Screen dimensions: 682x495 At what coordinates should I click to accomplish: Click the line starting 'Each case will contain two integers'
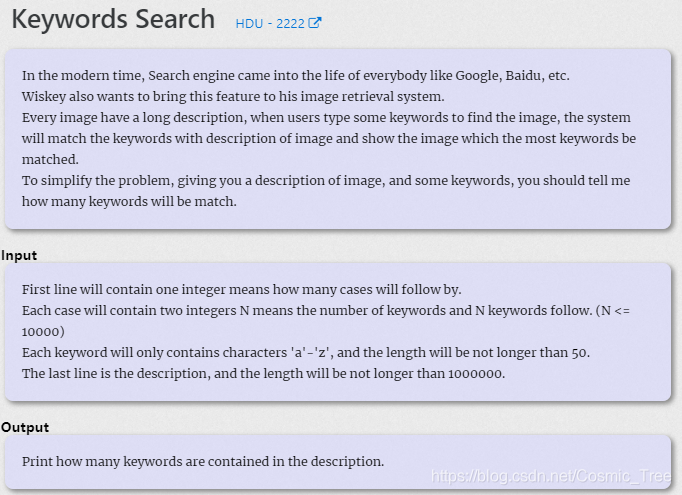coord(326,311)
